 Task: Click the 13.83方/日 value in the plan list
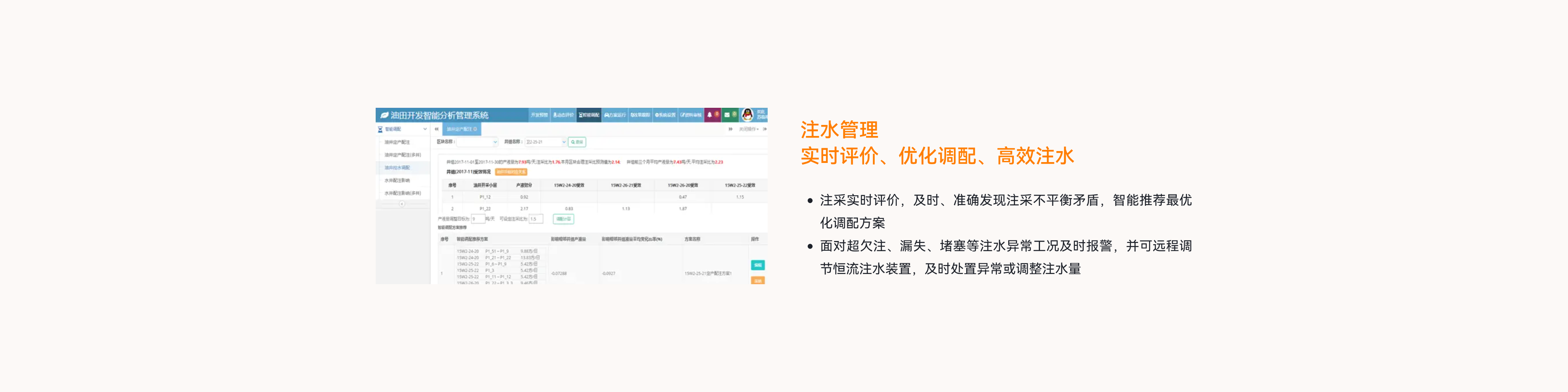[530, 258]
